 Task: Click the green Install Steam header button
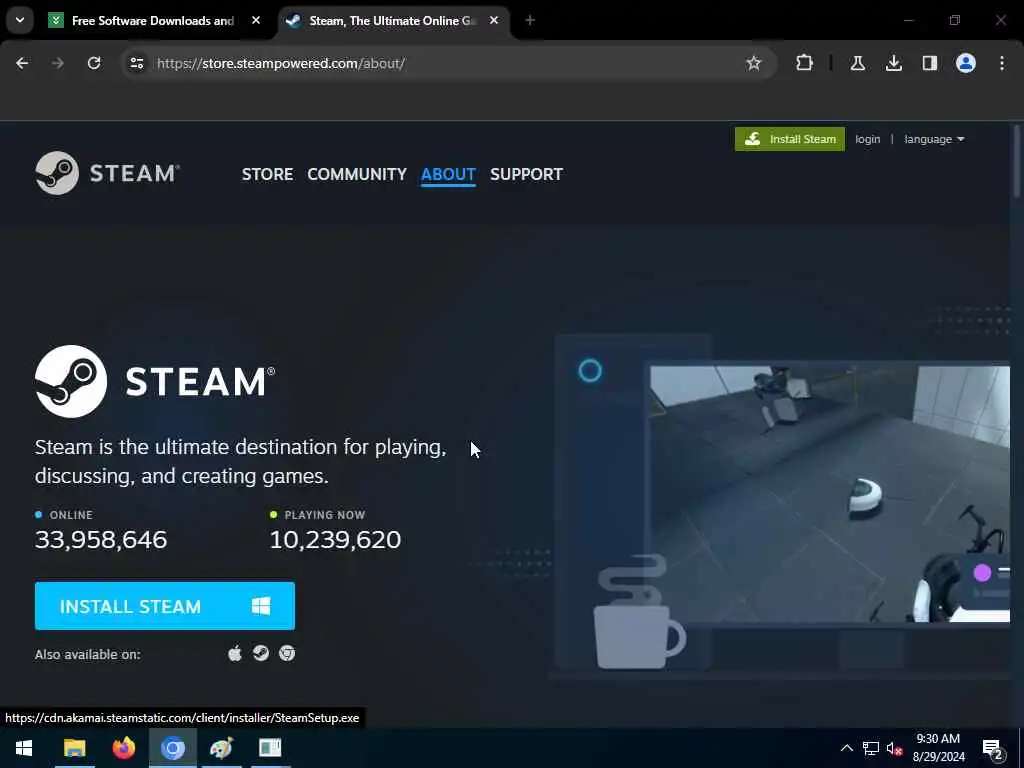click(x=790, y=139)
